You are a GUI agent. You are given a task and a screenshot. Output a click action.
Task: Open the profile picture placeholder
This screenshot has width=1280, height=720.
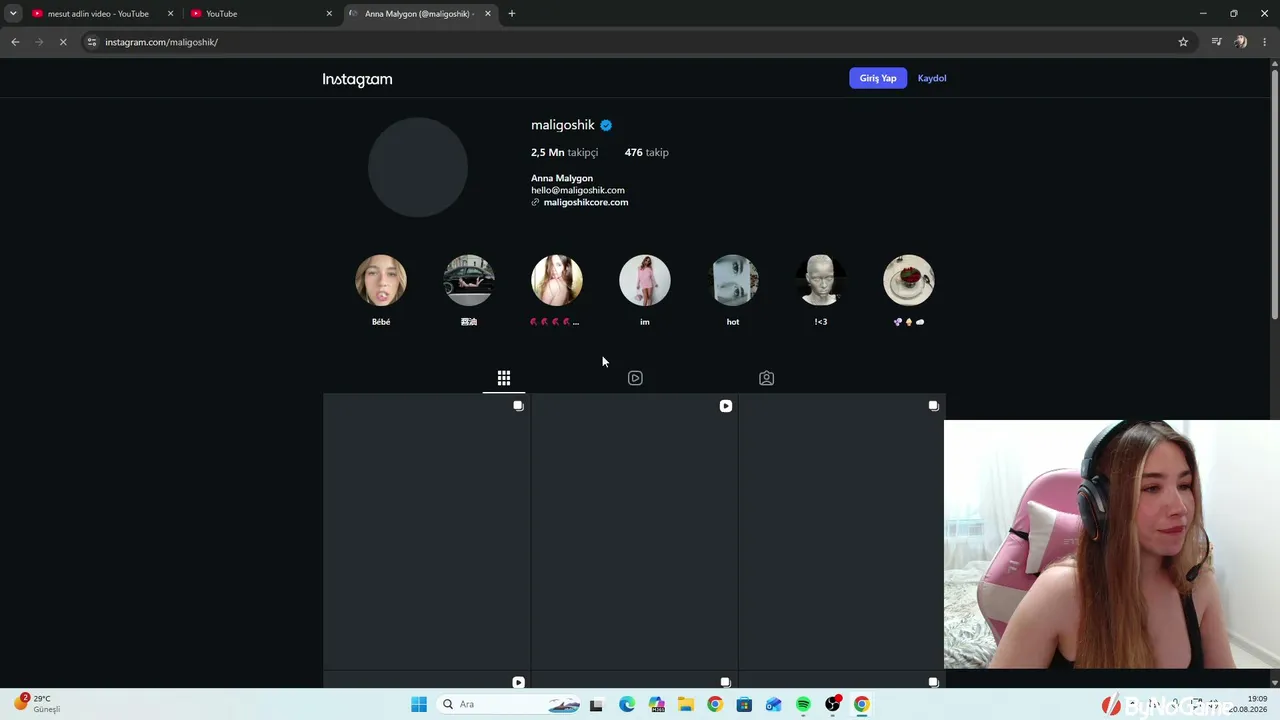coord(418,167)
